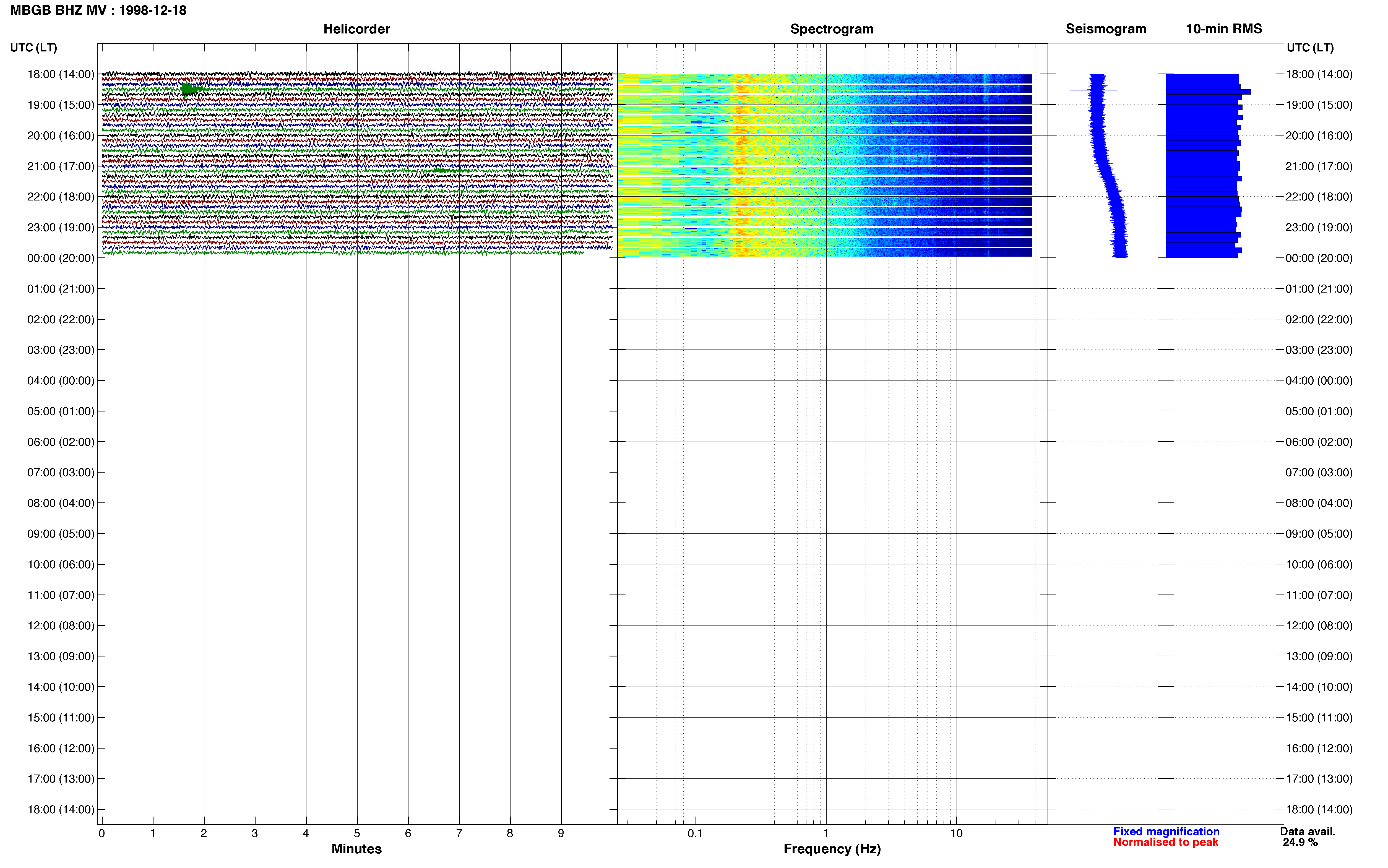Image resolution: width=1388 pixels, height=868 pixels.
Task: Click left axis label 14:00 (10:00)
Action: [x=61, y=687]
